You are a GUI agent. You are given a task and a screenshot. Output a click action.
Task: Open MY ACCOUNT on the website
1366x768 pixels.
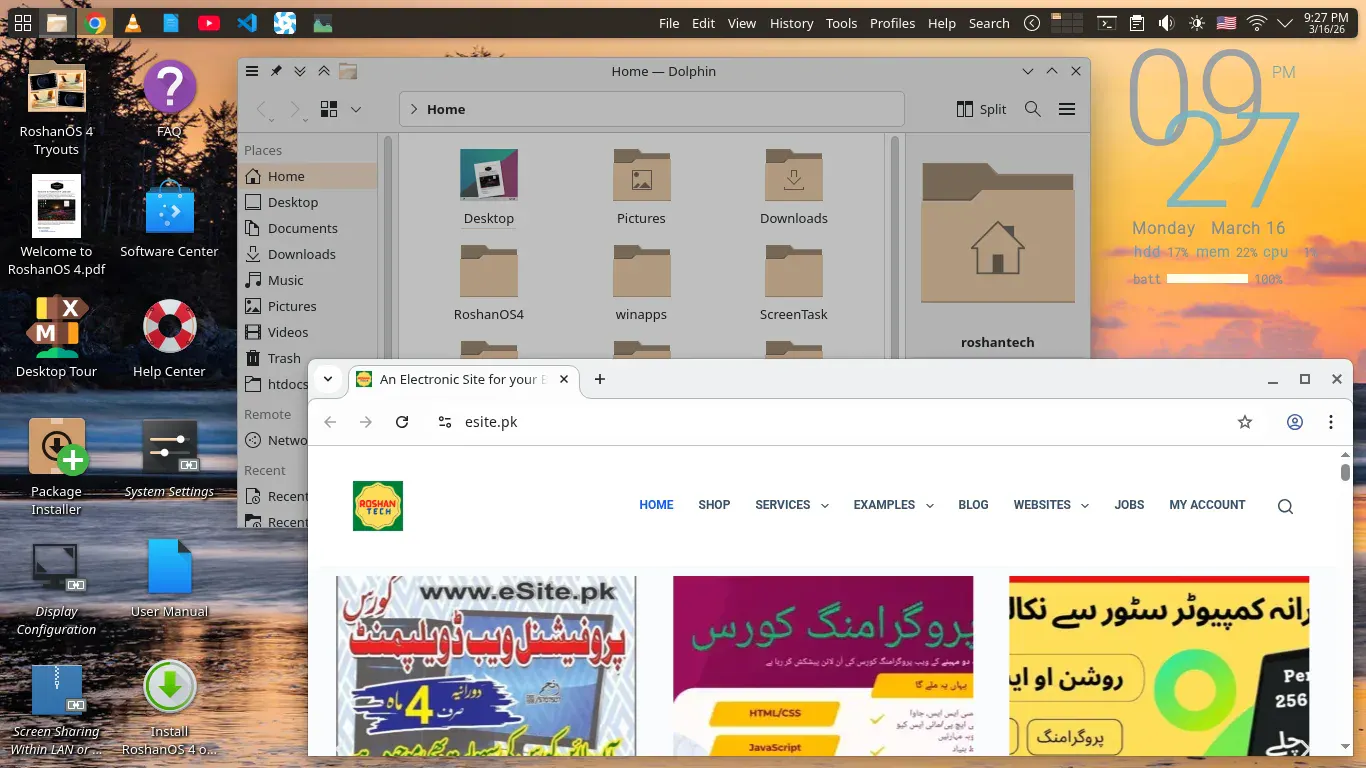[x=1207, y=505]
